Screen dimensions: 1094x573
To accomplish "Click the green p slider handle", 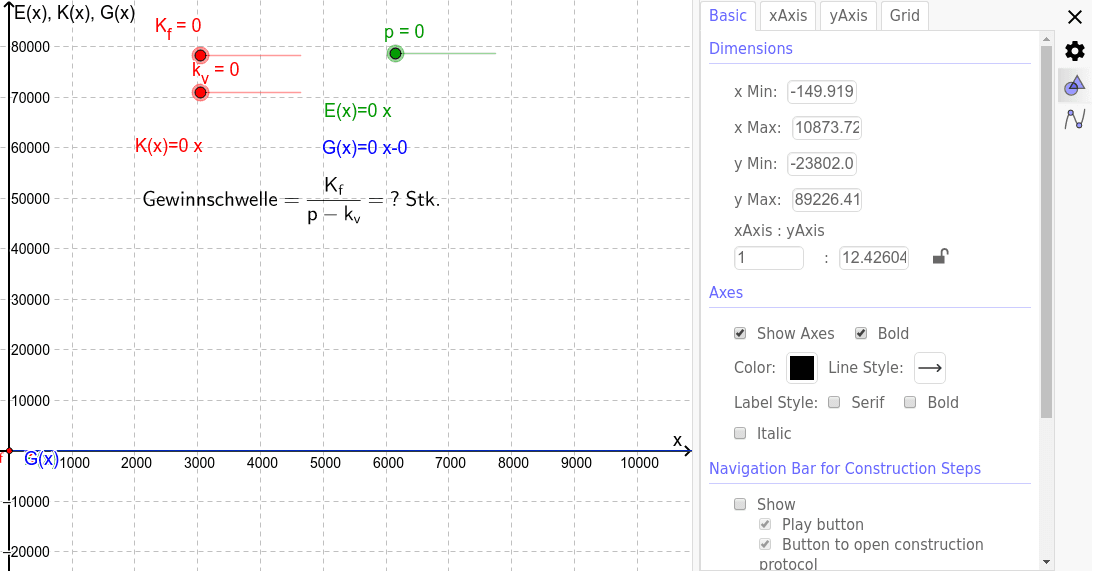I will pyautogui.click(x=396, y=54).
